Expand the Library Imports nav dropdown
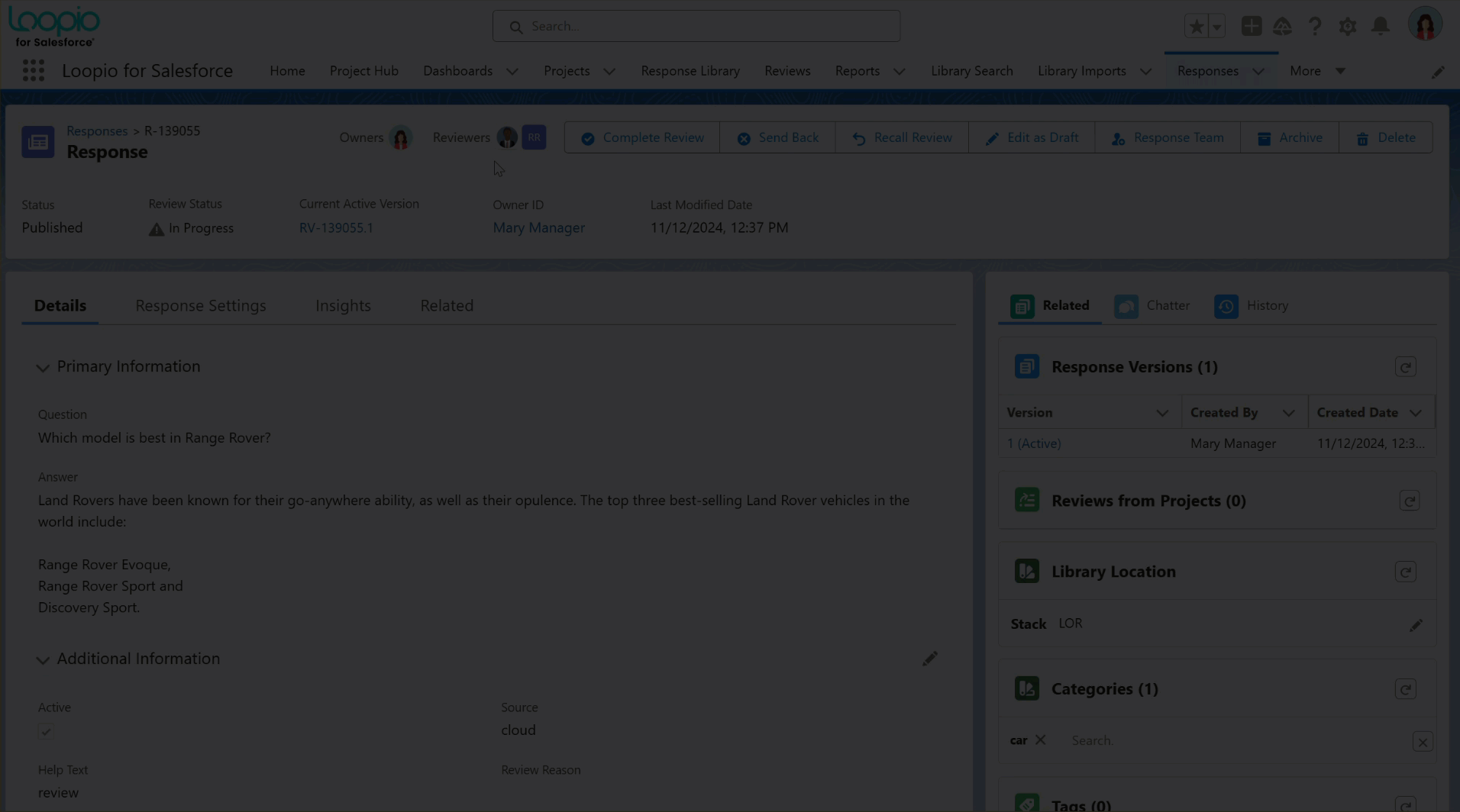1460x812 pixels. pos(1145,72)
